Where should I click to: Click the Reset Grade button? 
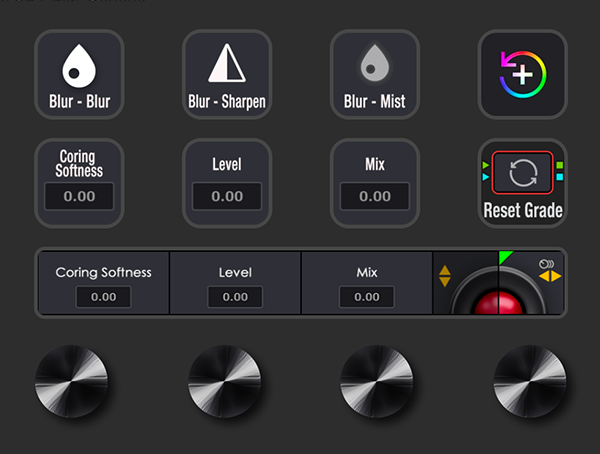pos(522,183)
